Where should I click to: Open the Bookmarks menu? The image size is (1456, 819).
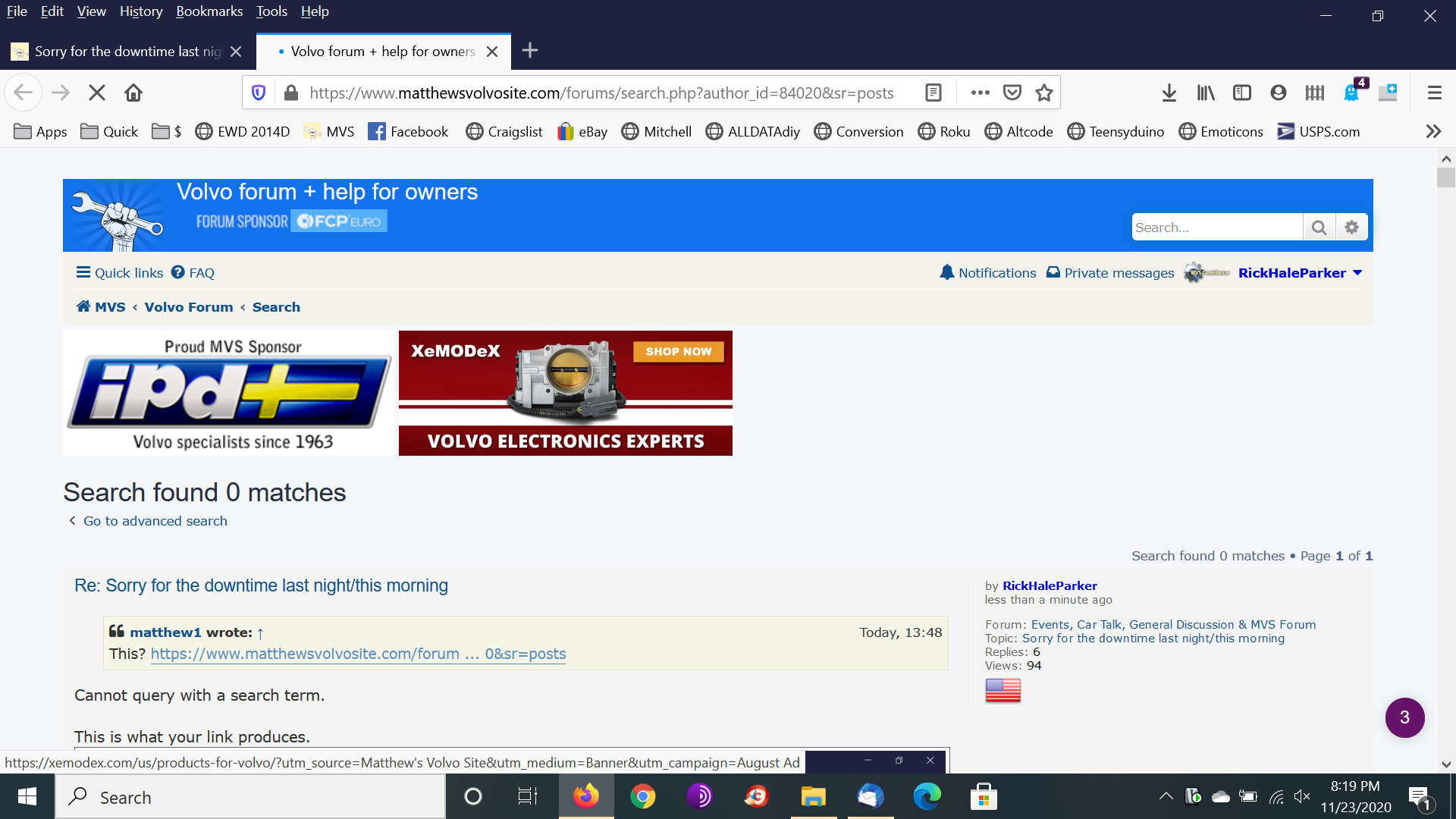pos(209,11)
